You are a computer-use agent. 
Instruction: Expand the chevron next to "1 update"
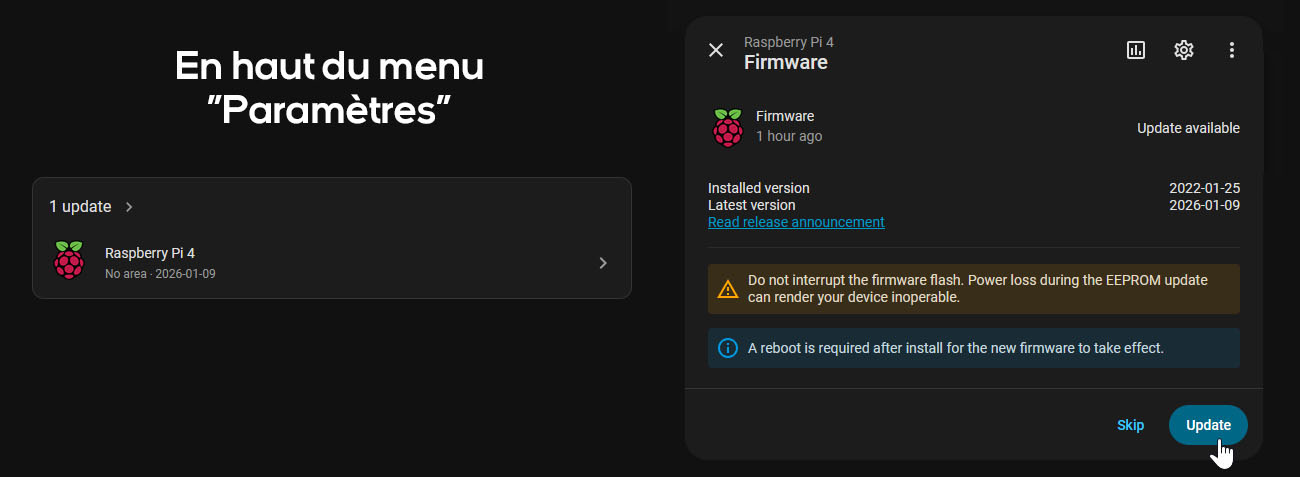tap(129, 207)
